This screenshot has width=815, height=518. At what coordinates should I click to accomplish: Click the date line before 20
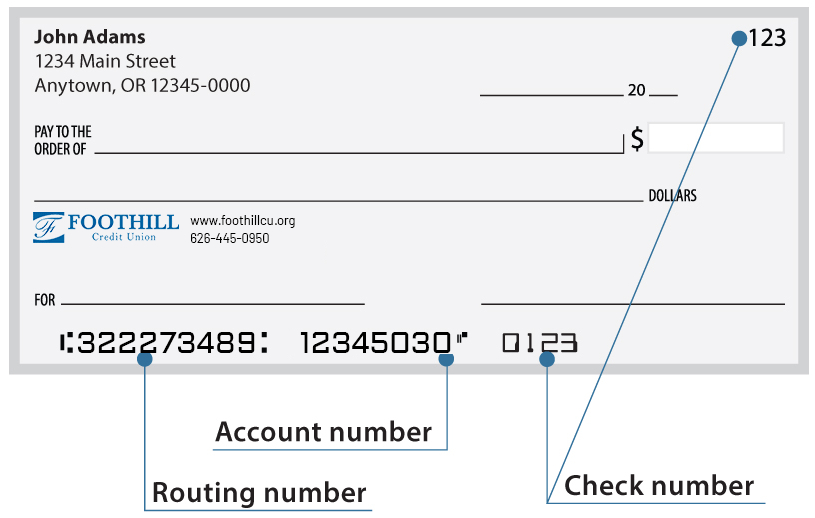(x=551, y=95)
